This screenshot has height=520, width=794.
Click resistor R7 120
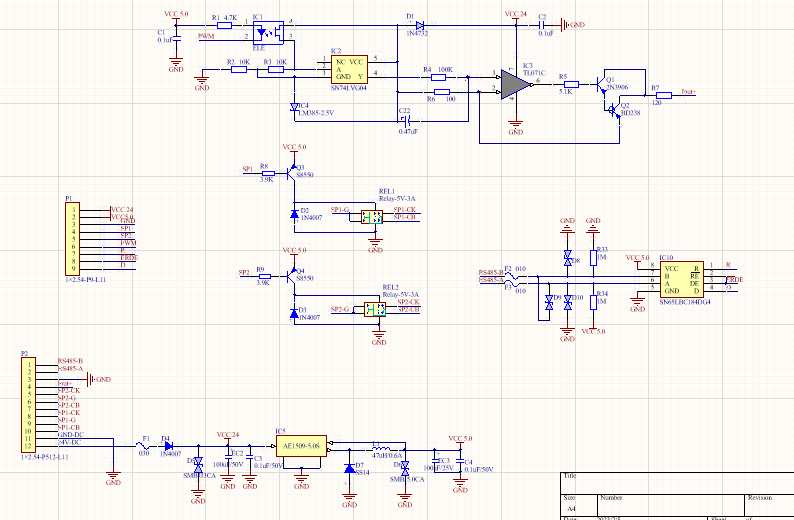(663, 95)
